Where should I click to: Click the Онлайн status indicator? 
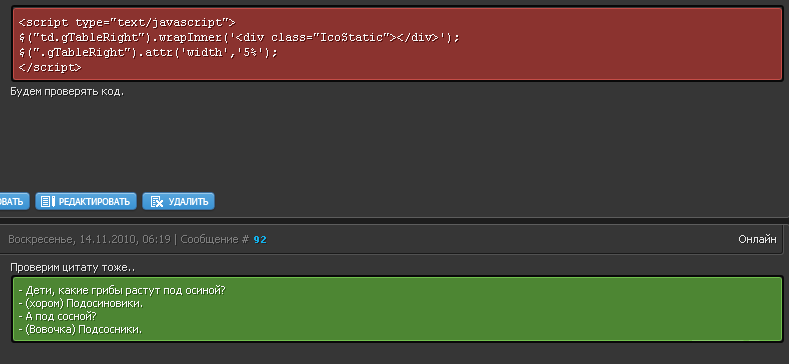[x=757, y=240]
